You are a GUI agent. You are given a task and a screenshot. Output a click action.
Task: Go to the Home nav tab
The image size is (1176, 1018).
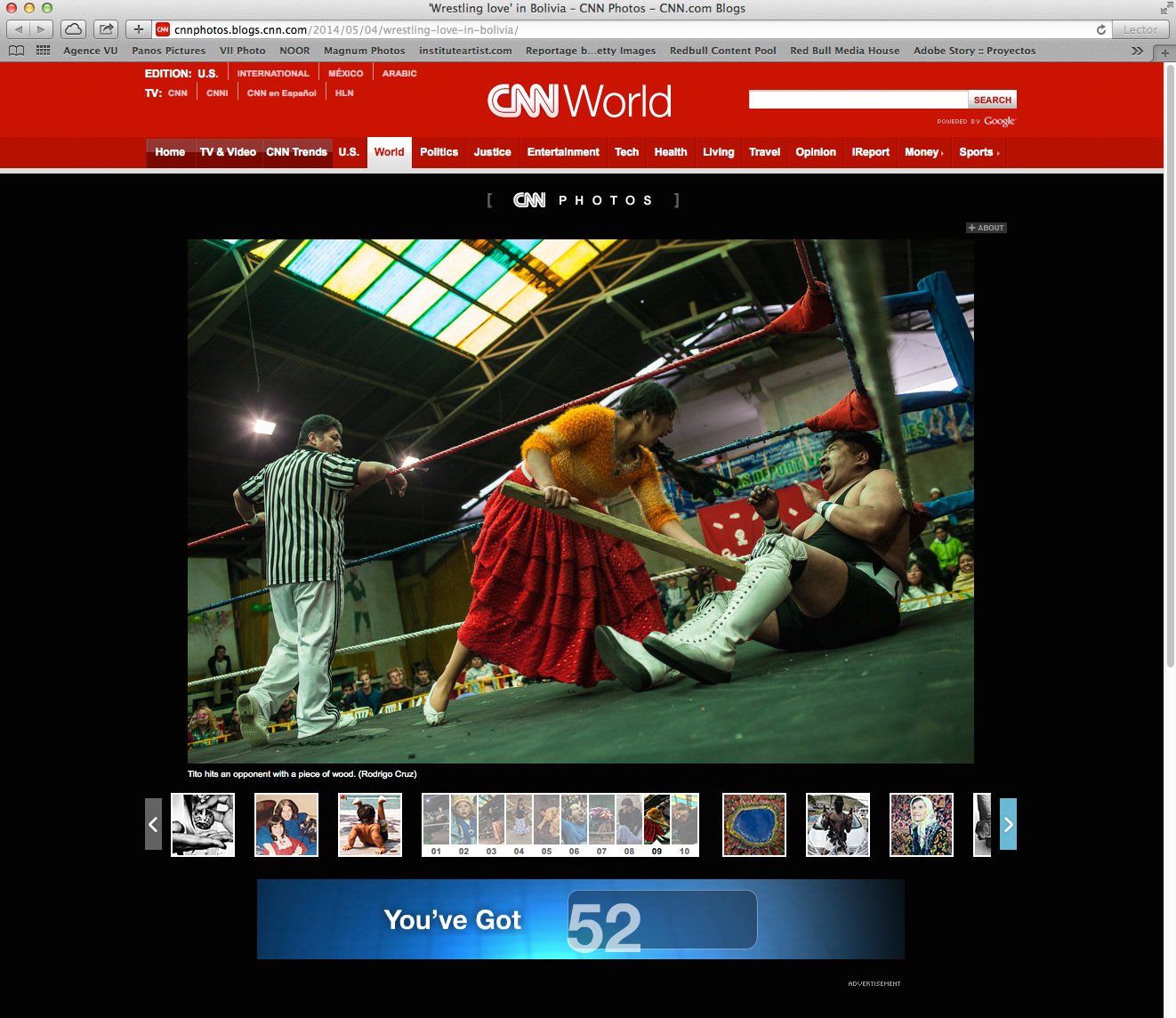coord(170,152)
